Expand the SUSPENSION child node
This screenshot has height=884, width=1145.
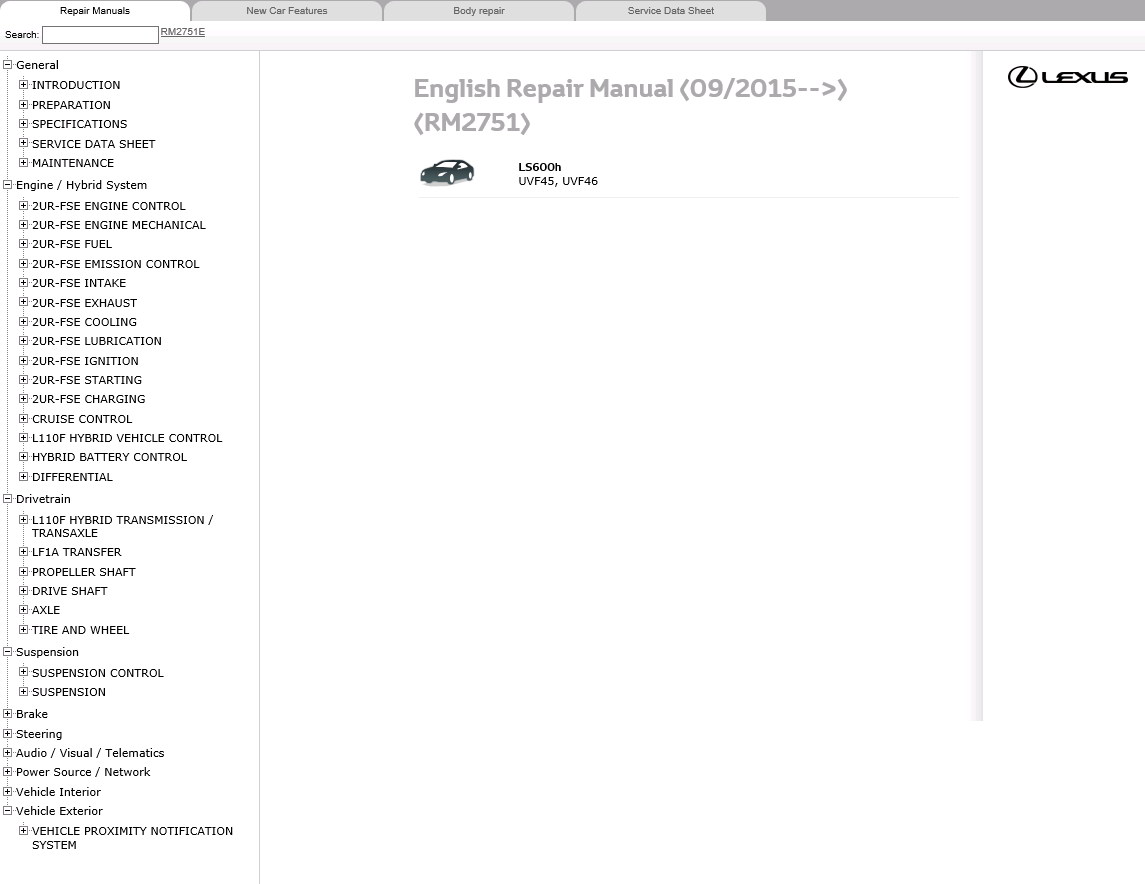(x=23, y=691)
